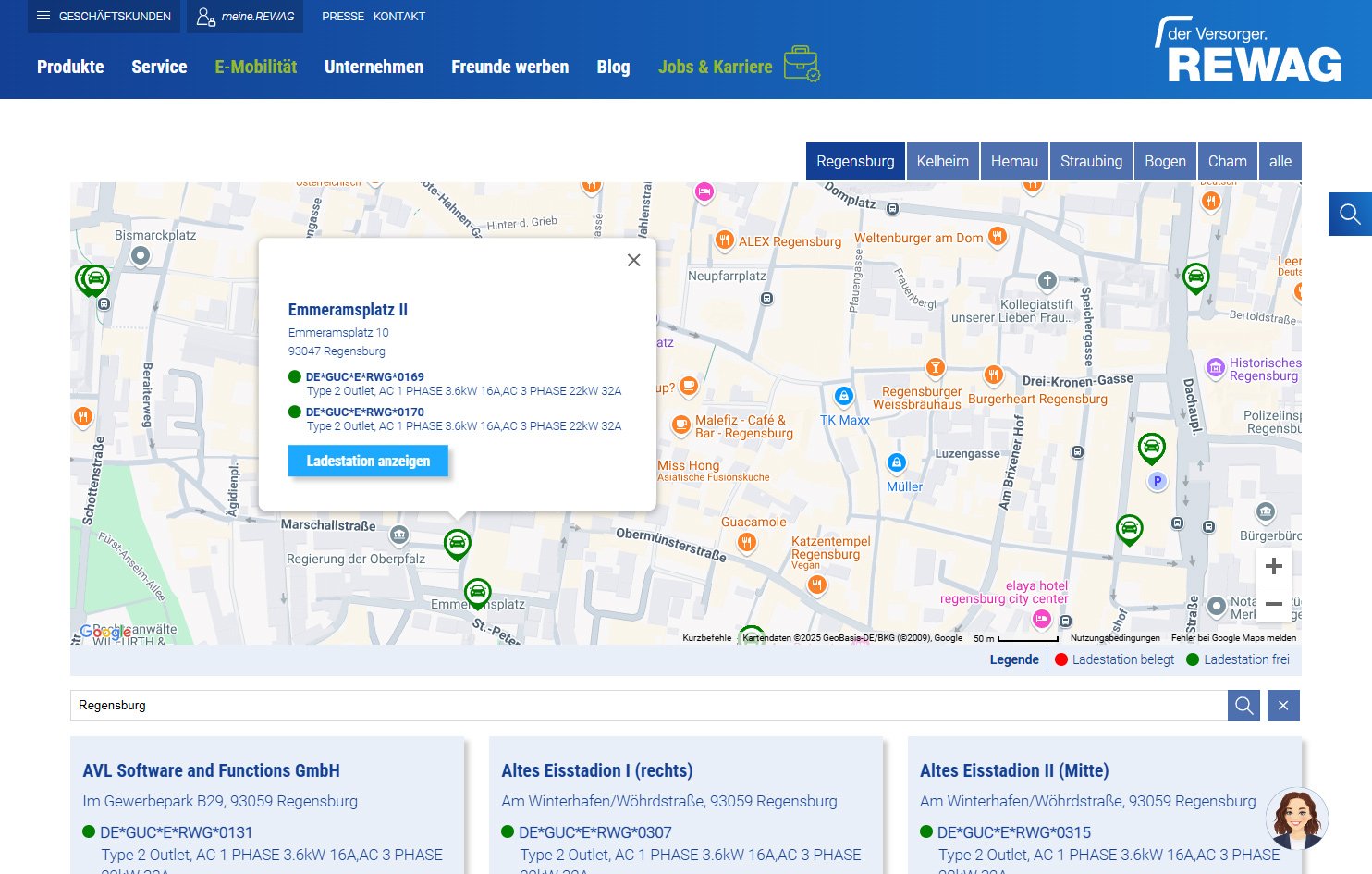Screen dimensions: 1372x874
Task: Zoom in on the map
Action: click(x=1273, y=566)
